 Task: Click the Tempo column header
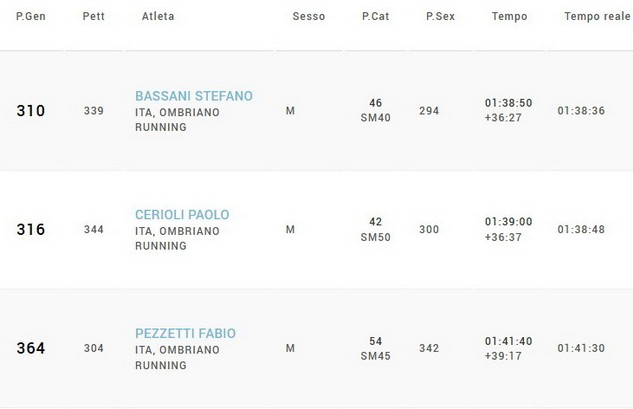pos(509,16)
